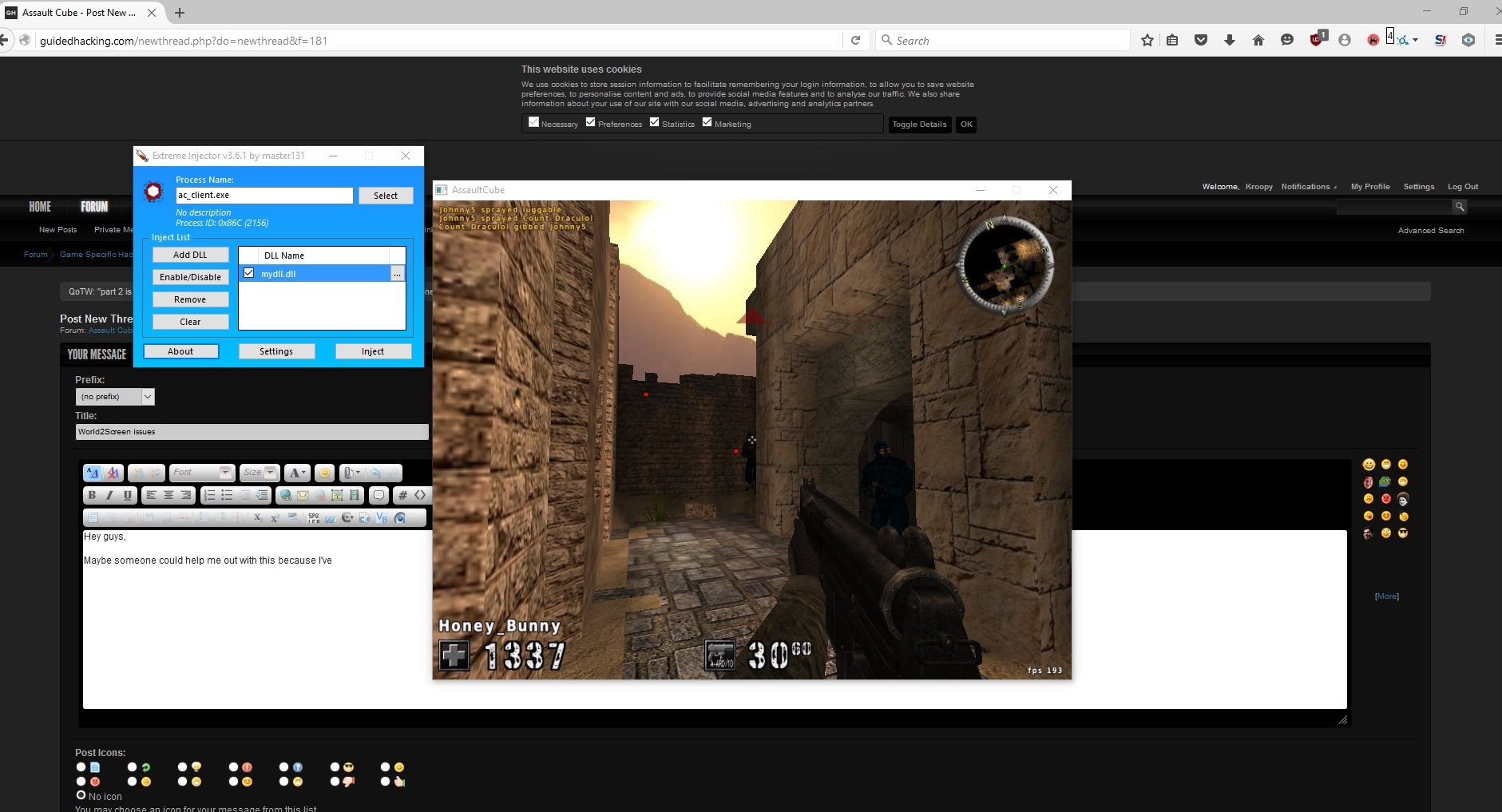
Task: Increase indent in message editor
Action: [x=261, y=495]
